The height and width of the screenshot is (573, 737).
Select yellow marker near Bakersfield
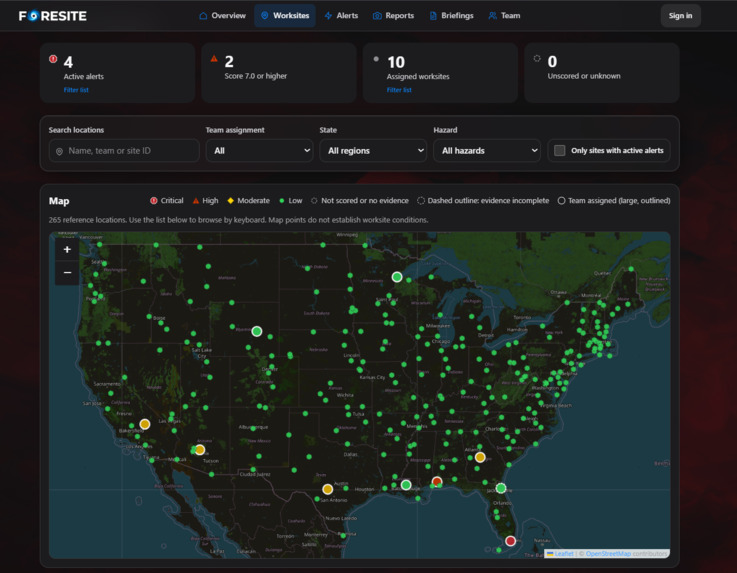coord(145,424)
